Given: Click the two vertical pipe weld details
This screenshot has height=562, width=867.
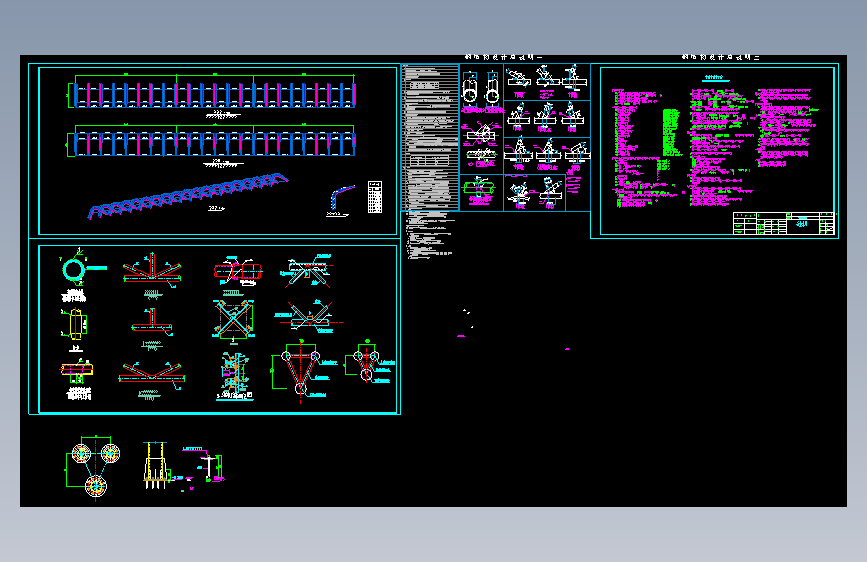Looking at the screenshot, I should (x=480, y=89).
